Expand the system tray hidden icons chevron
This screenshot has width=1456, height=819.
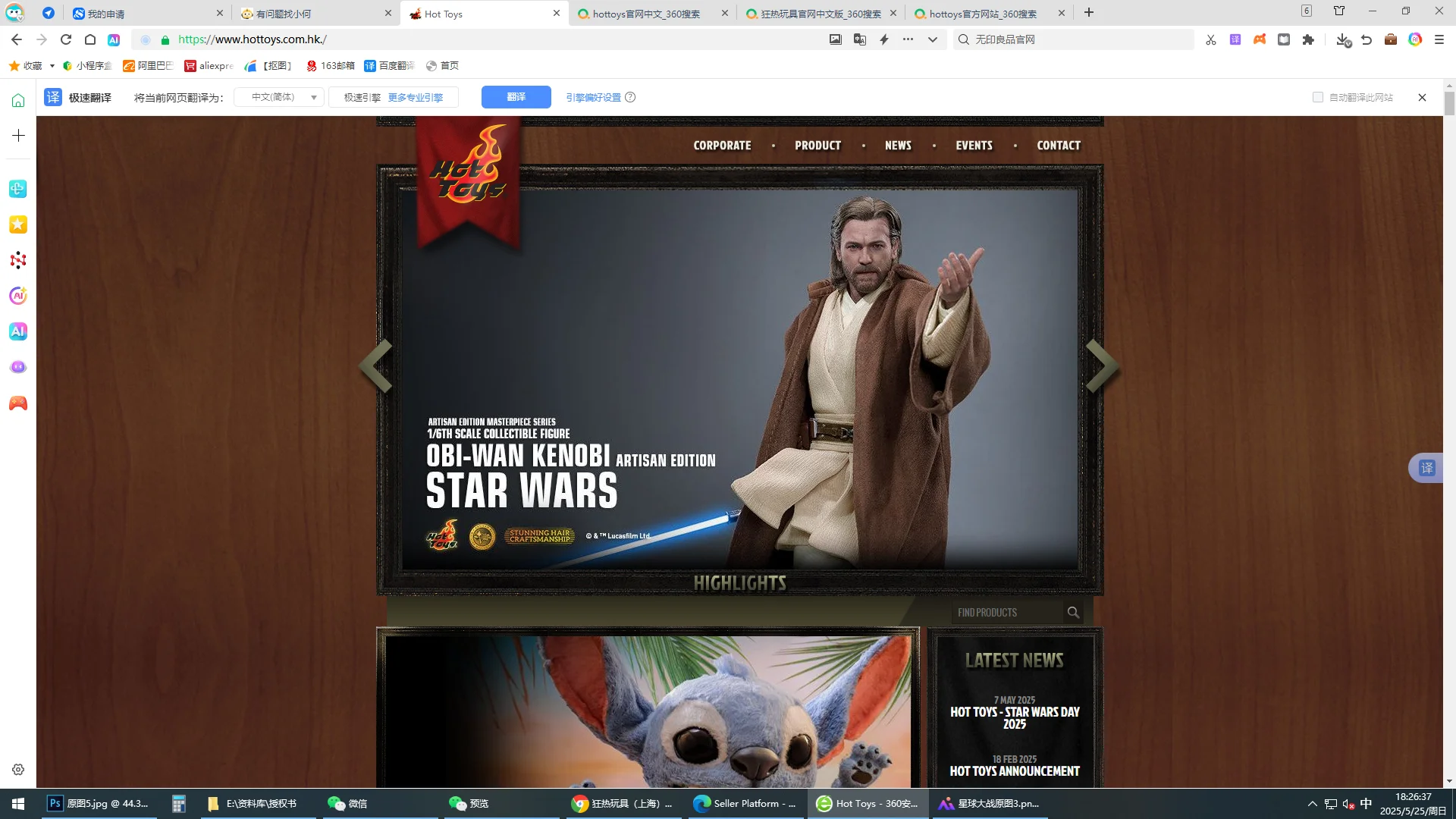(x=1312, y=804)
